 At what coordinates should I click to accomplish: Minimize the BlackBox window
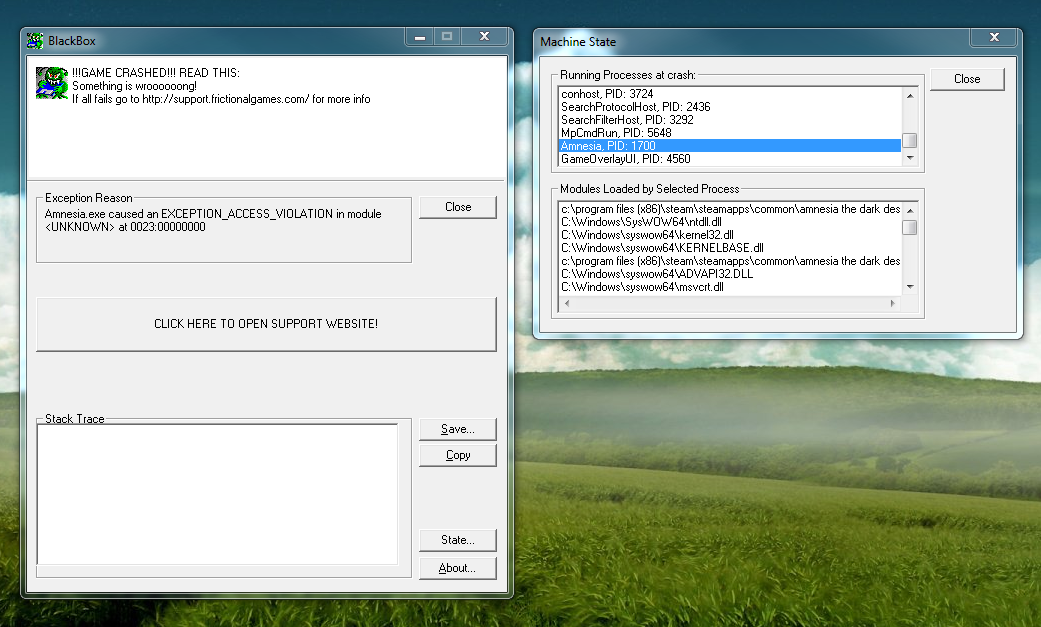point(420,37)
